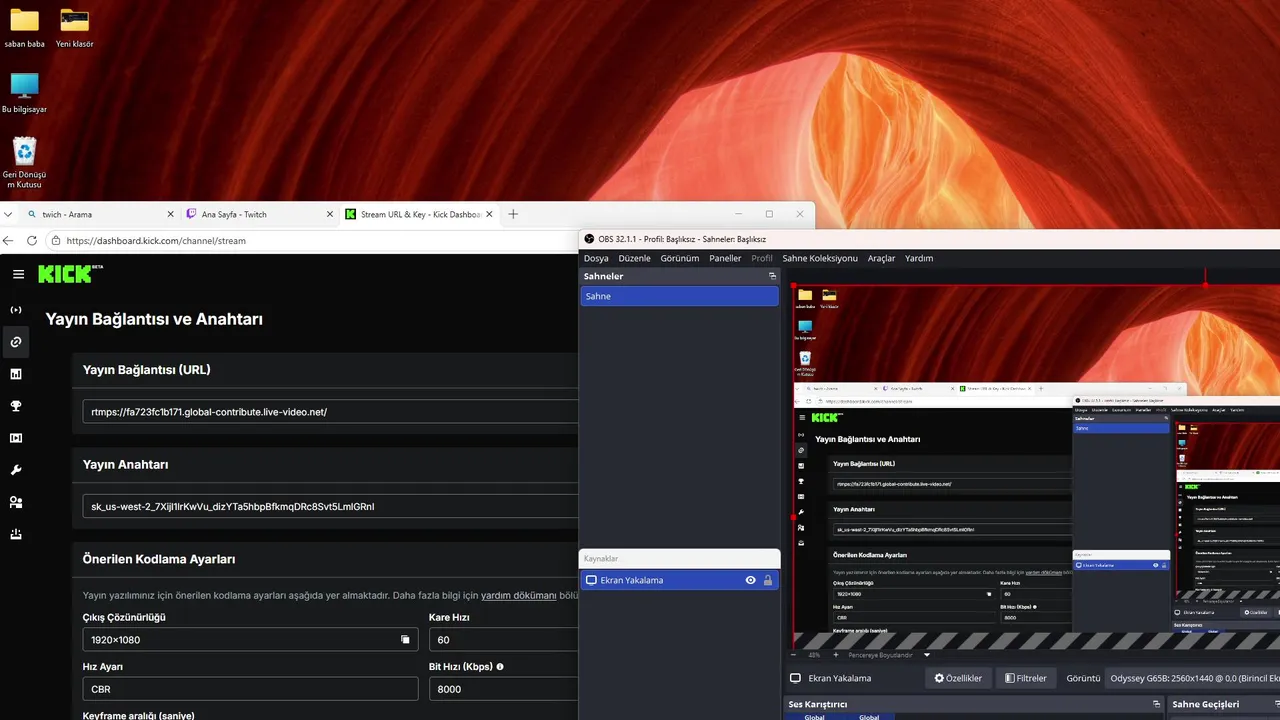This screenshot has width=1280, height=720.
Task: Click the Bit Hızı info icon
Action: 500,666
